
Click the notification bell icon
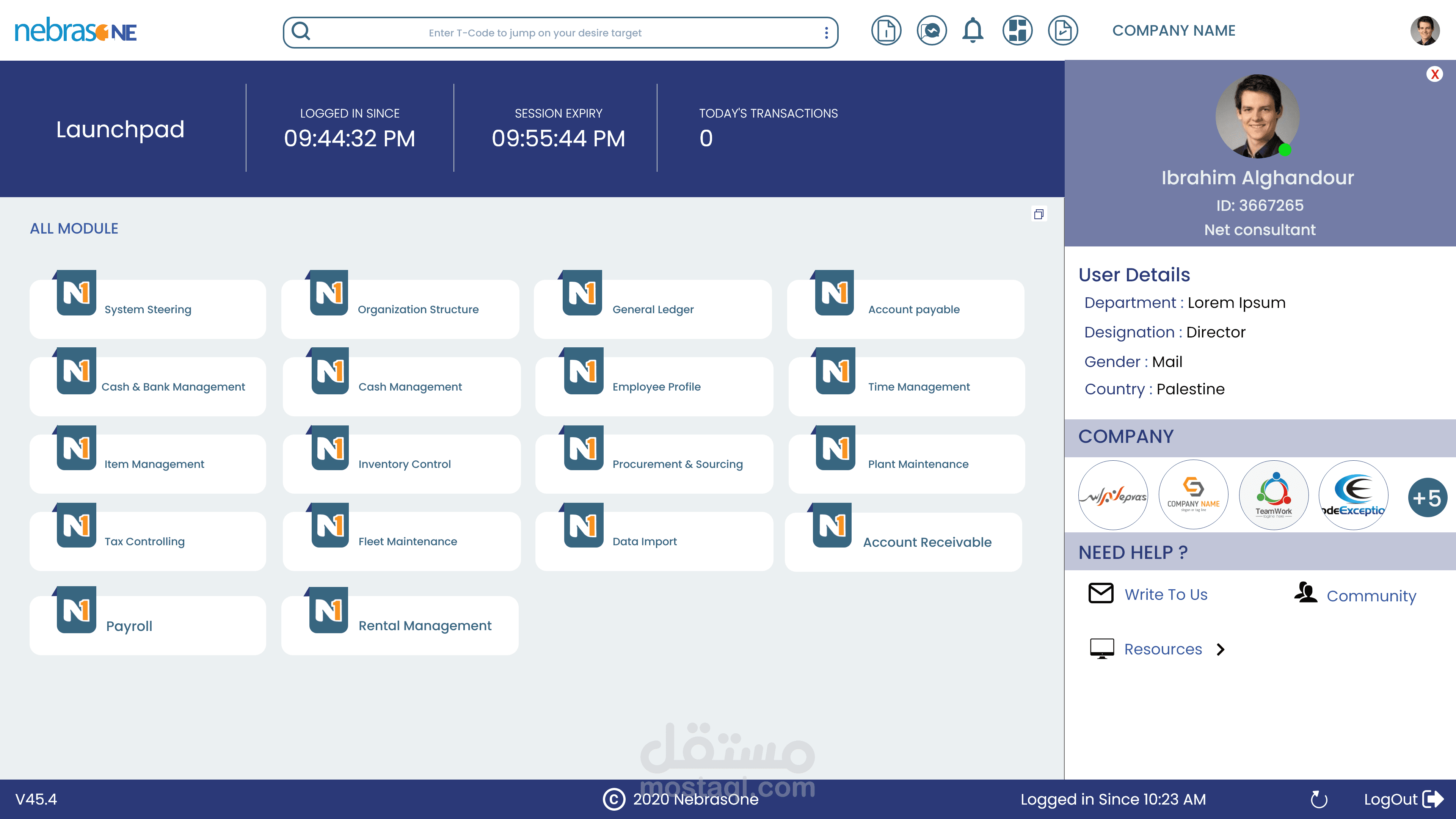[x=972, y=30]
